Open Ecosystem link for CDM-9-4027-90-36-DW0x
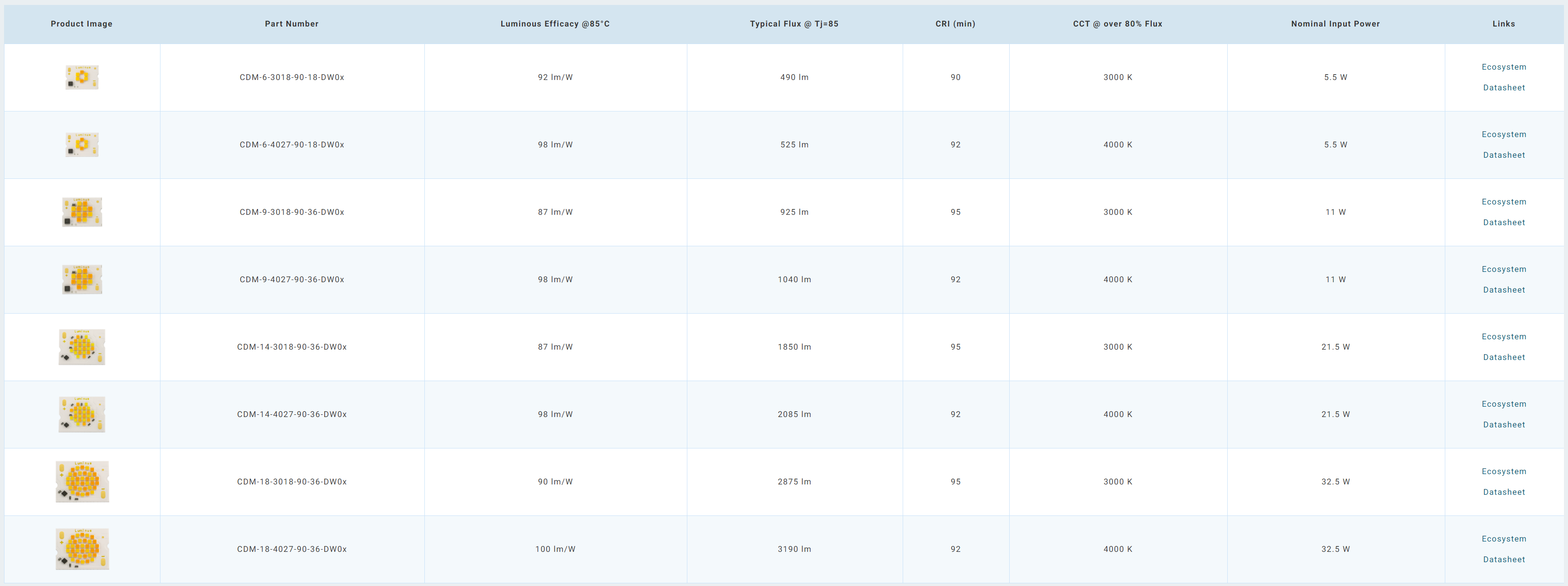This screenshot has width=1568, height=586. coord(1503,269)
